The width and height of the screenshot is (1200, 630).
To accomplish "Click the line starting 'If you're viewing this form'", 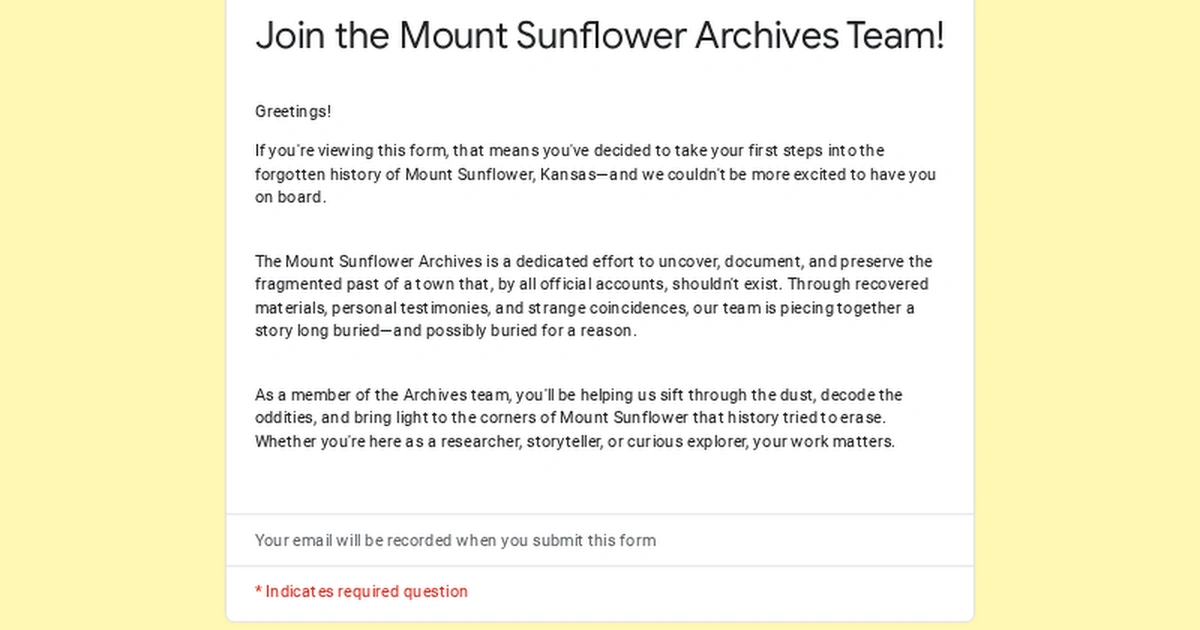I will [570, 151].
